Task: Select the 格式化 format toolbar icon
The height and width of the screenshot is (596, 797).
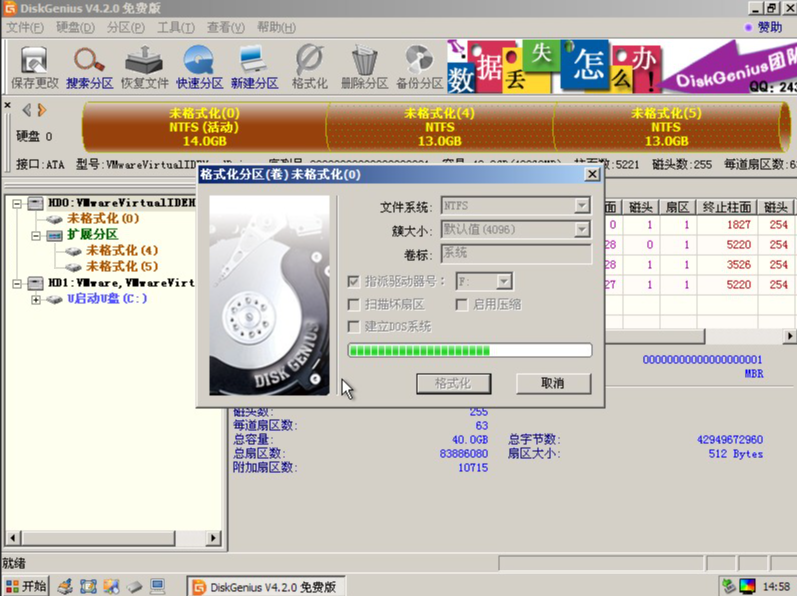Action: pyautogui.click(x=309, y=66)
